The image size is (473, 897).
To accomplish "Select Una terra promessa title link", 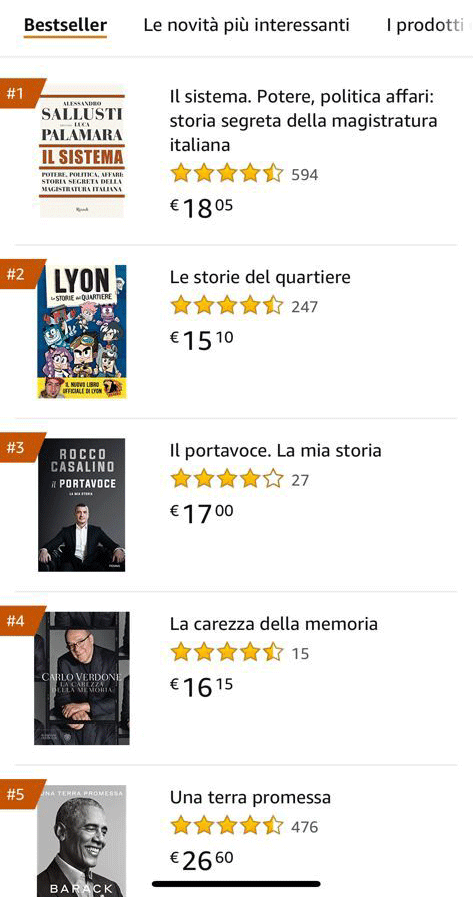I will (x=251, y=797).
